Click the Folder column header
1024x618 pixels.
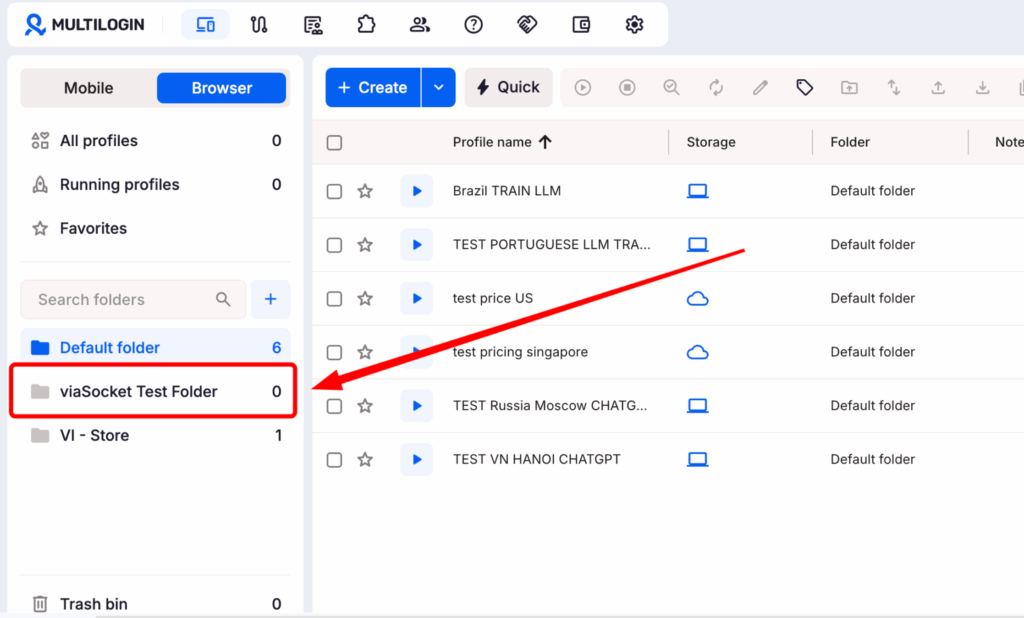pyautogui.click(x=850, y=142)
